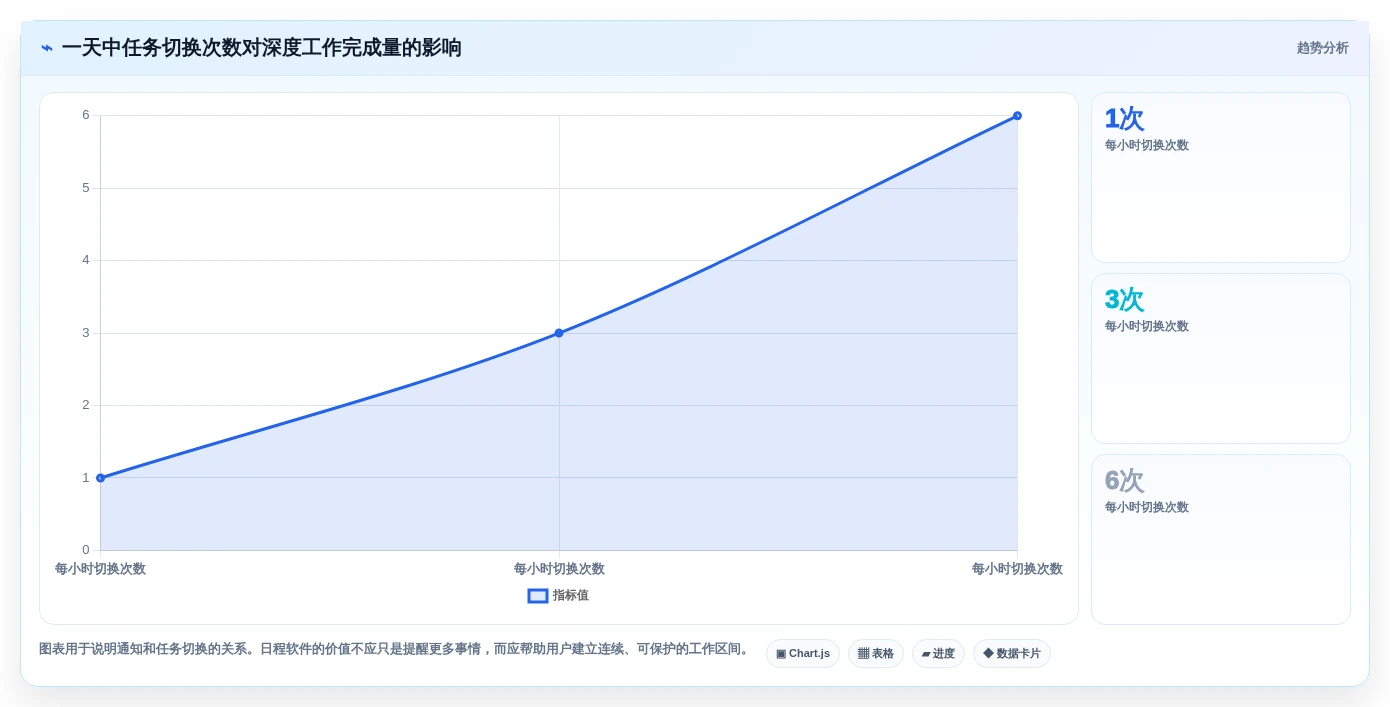
Task: Click the Chart.js tag chip
Action: pyautogui.click(x=802, y=654)
